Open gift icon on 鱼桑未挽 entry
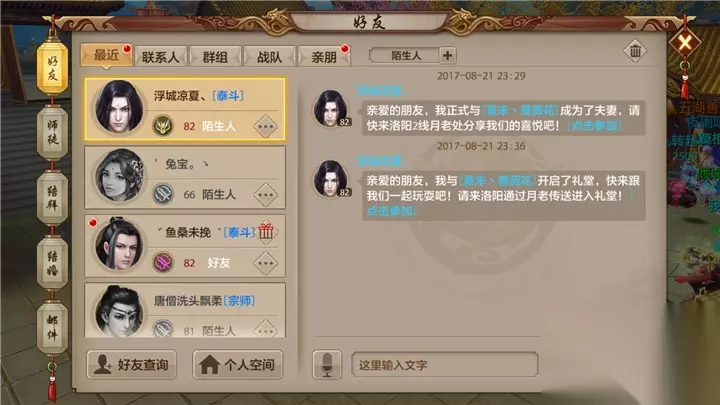The width and height of the screenshot is (720, 405). [x=266, y=231]
